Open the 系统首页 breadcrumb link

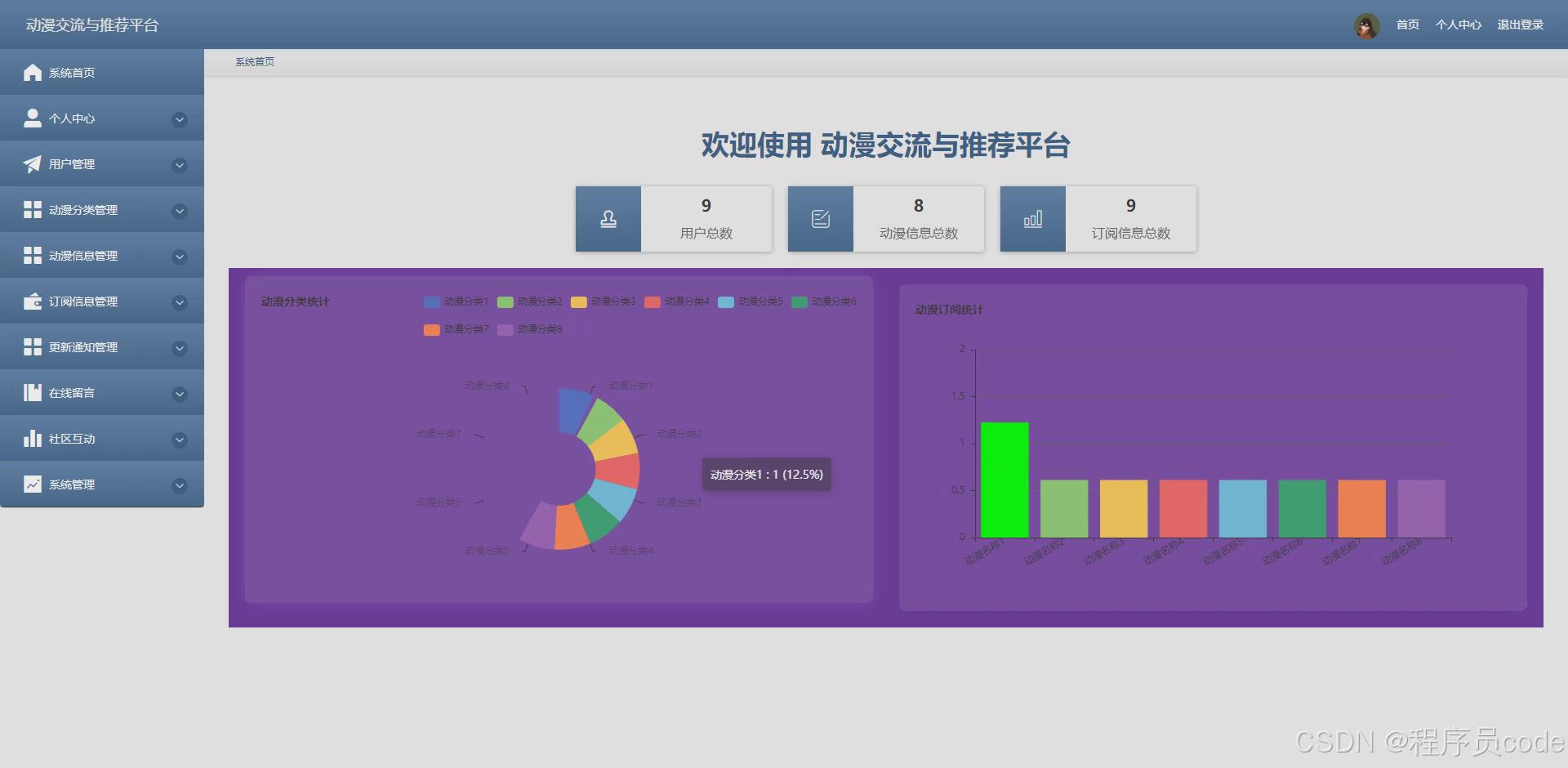(x=254, y=61)
